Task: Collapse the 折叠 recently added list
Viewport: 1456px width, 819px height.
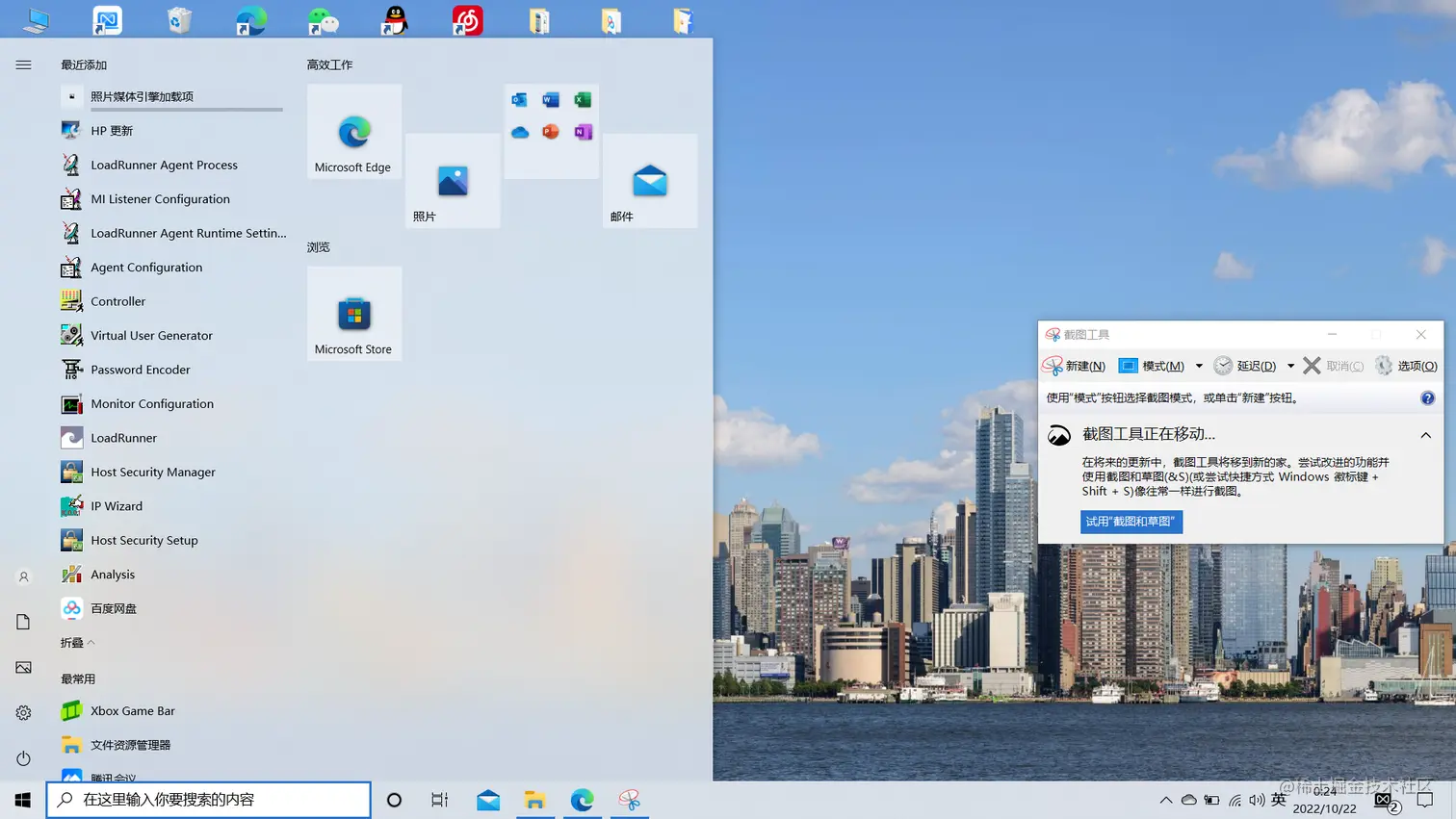Action: click(x=78, y=643)
